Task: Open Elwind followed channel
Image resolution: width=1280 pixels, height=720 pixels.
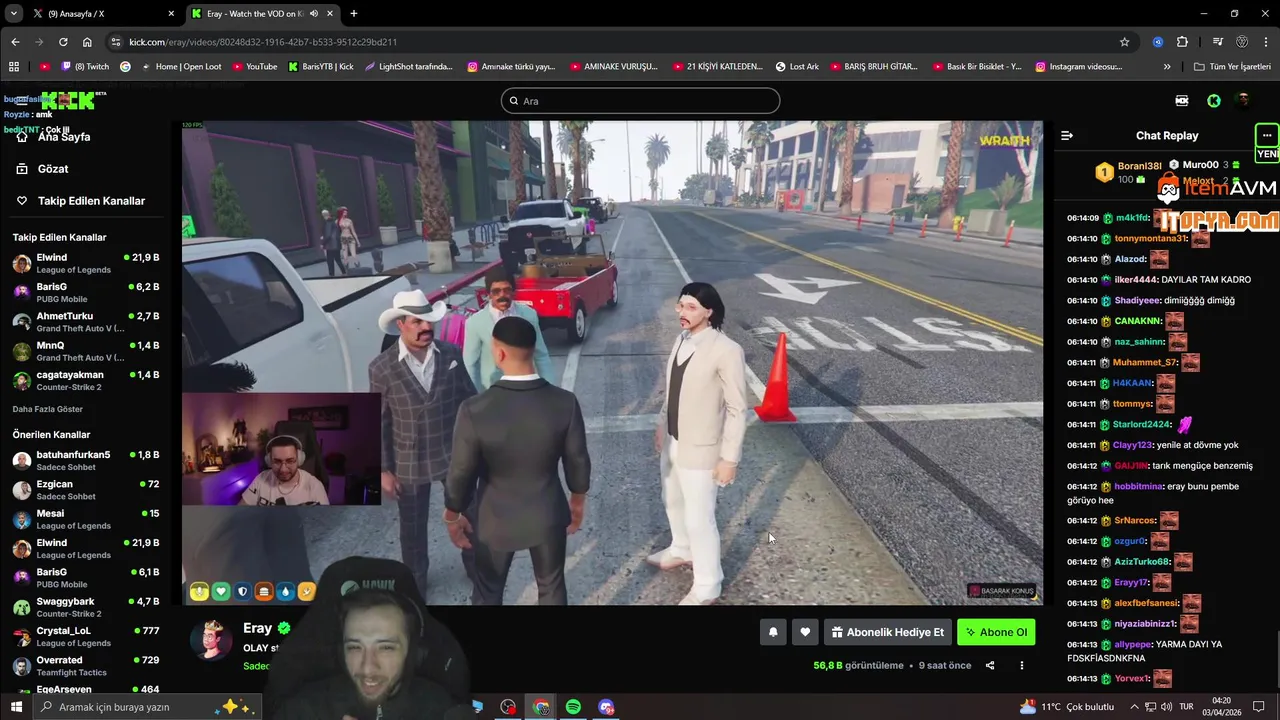Action: click(x=88, y=264)
